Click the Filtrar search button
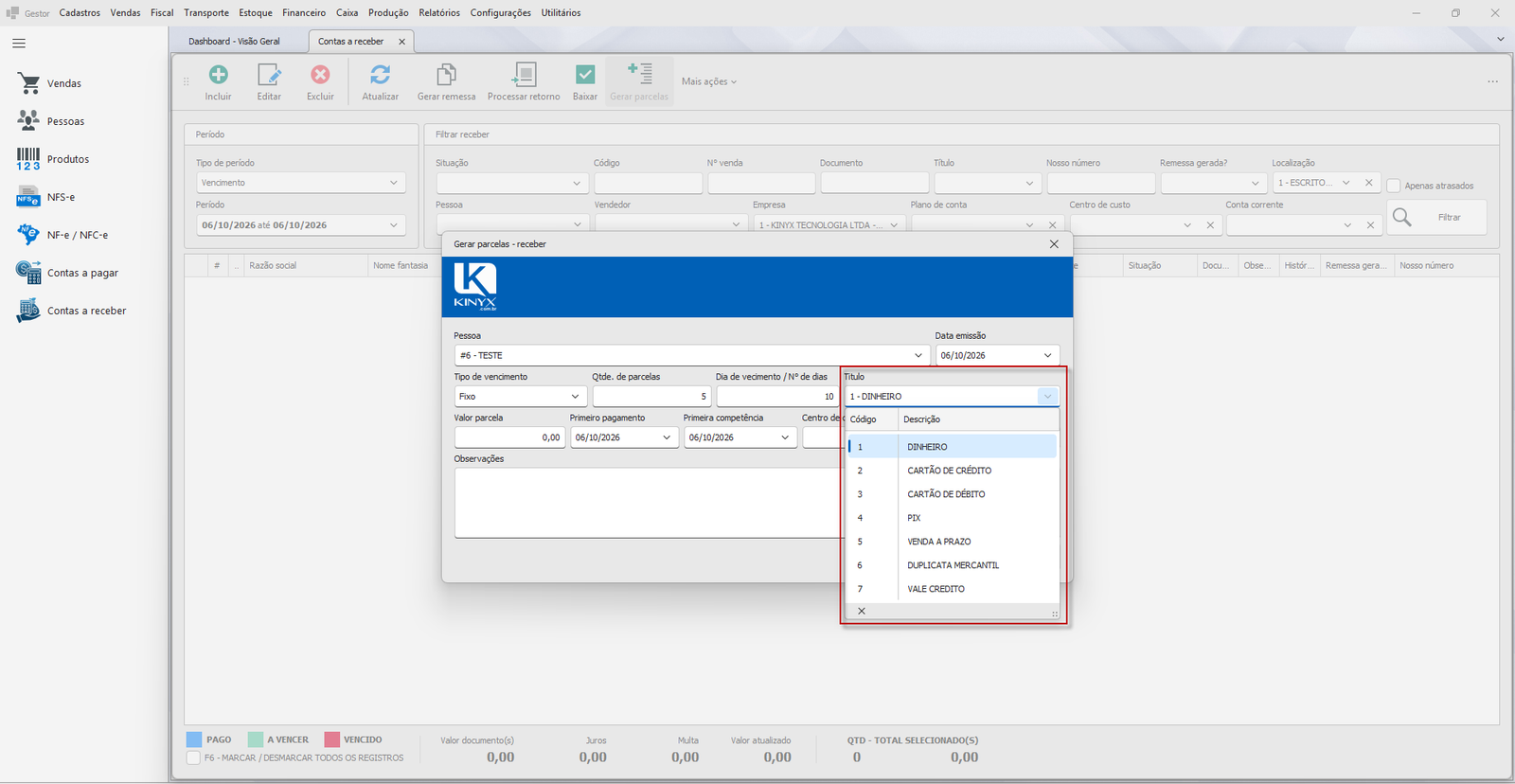 [1436, 218]
